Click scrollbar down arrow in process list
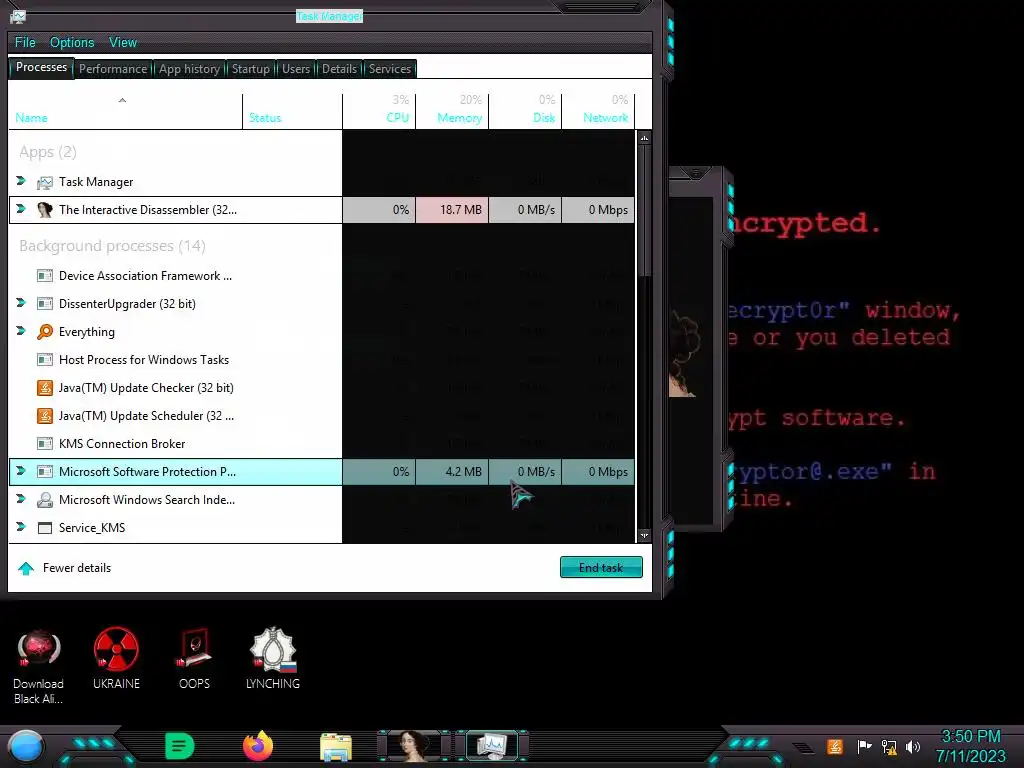 pos(645,536)
